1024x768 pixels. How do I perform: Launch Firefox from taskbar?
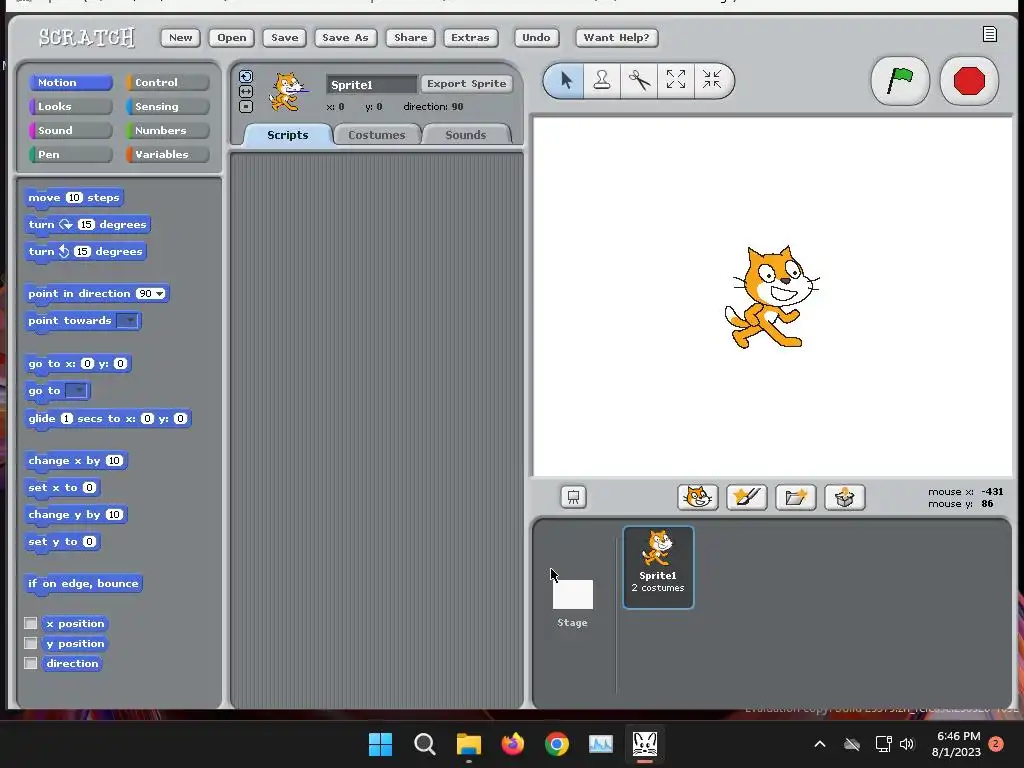(513, 744)
